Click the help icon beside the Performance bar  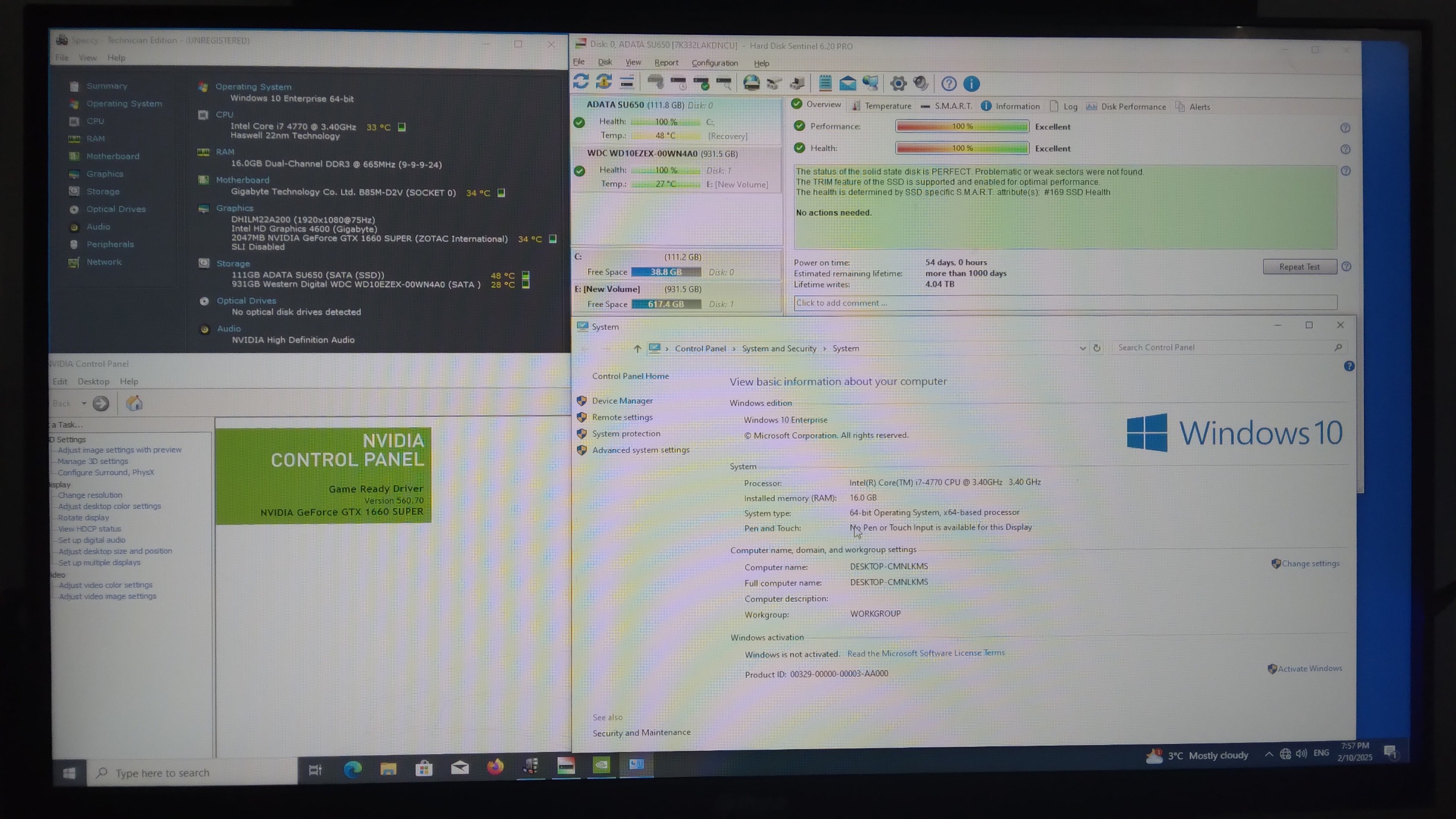[x=1345, y=128]
